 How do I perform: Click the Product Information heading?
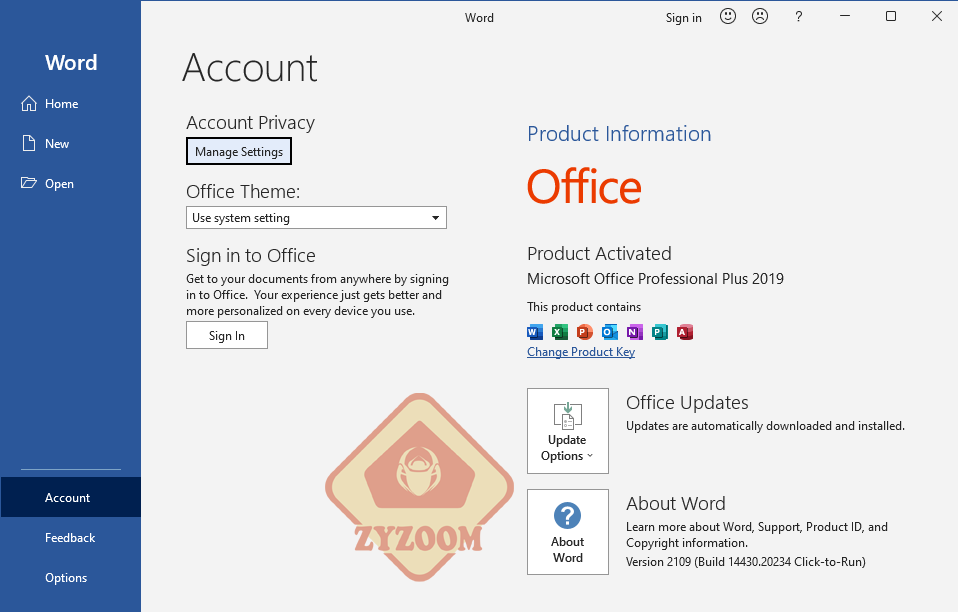pos(619,133)
